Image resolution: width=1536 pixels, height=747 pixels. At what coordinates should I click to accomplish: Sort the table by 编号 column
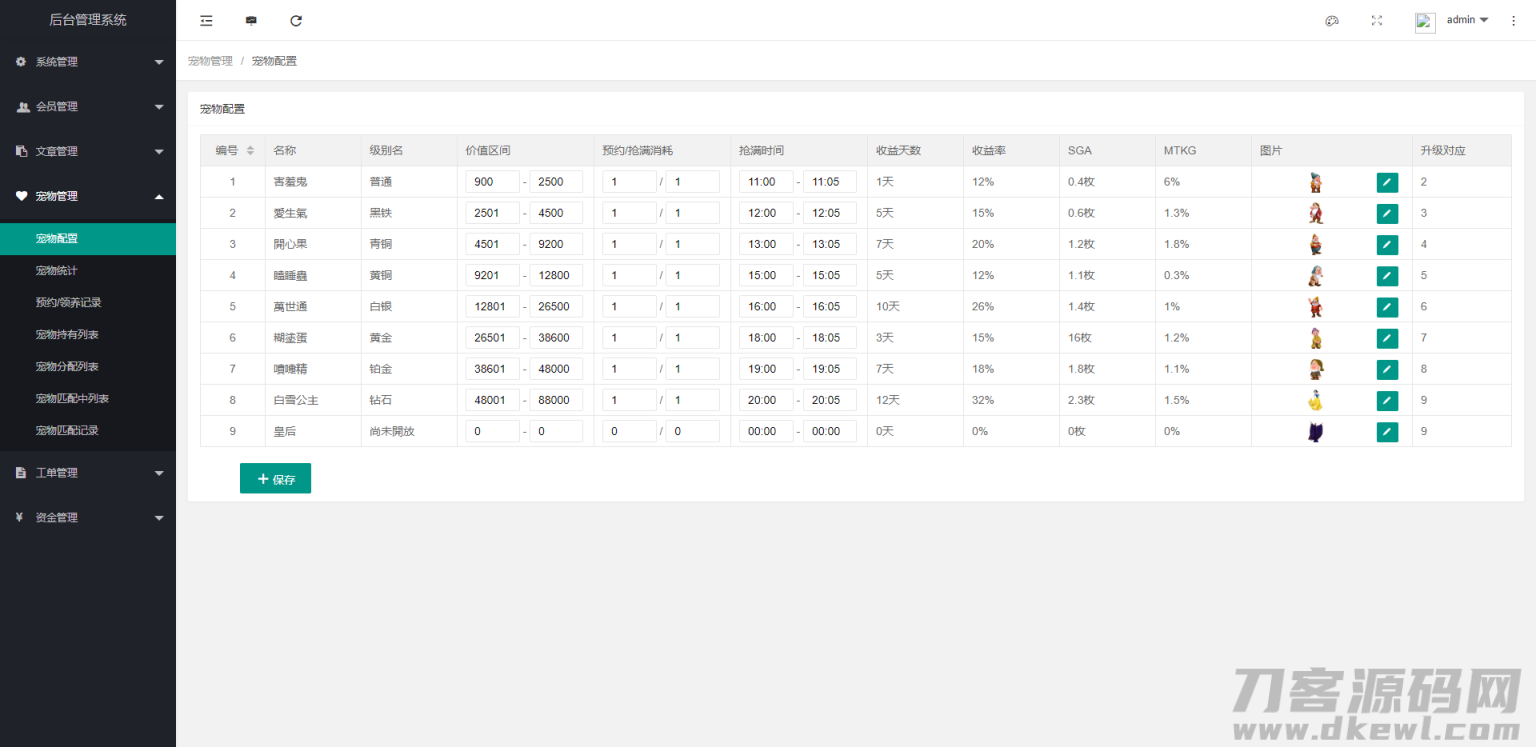click(x=250, y=150)
